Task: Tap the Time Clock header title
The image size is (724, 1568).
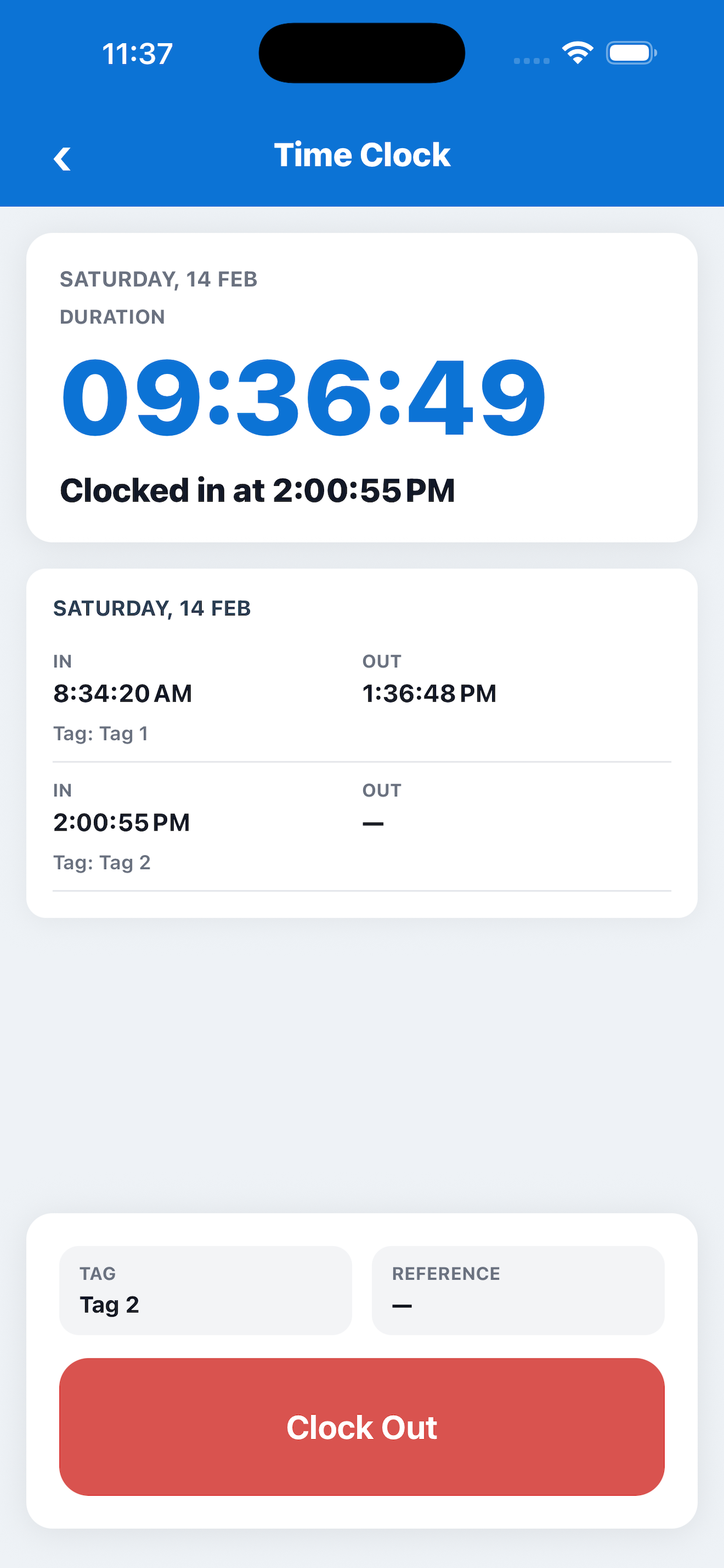Action: pyautogui.click(x=361, y=155)
